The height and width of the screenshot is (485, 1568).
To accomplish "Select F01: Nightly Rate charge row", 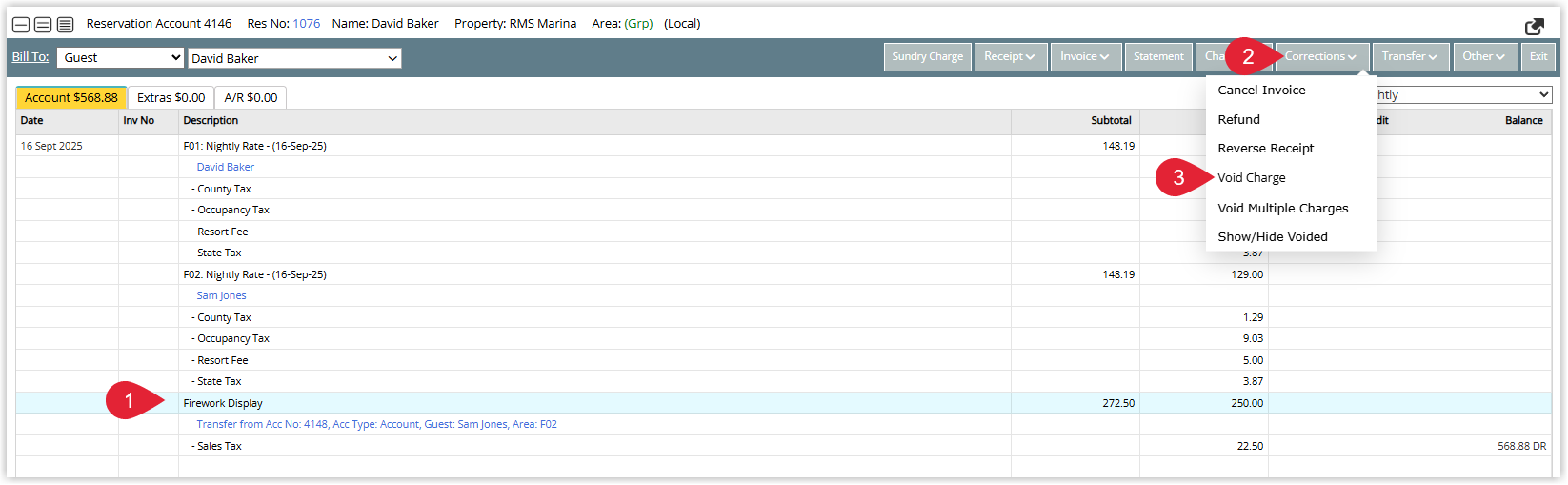I will pos(783,146).
